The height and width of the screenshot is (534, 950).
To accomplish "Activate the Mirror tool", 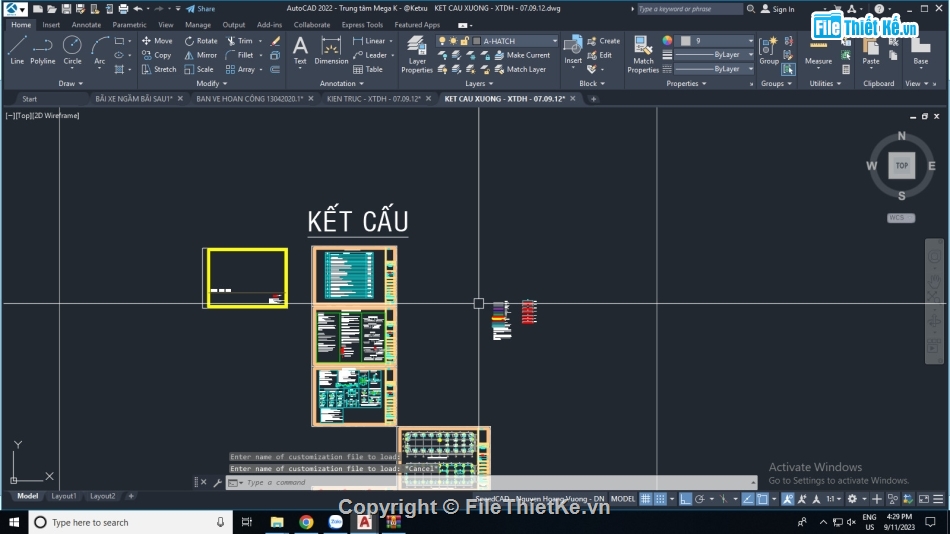I will 201,55.
